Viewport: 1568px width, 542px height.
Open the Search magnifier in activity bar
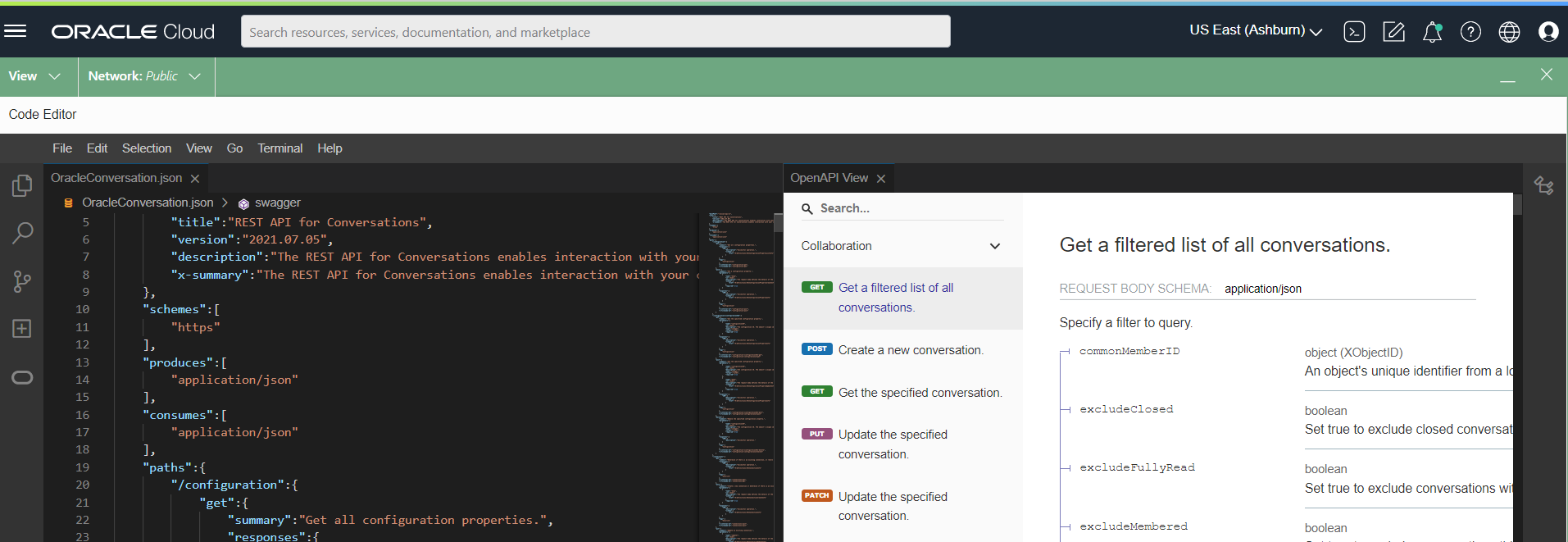[x=22, y=234]
